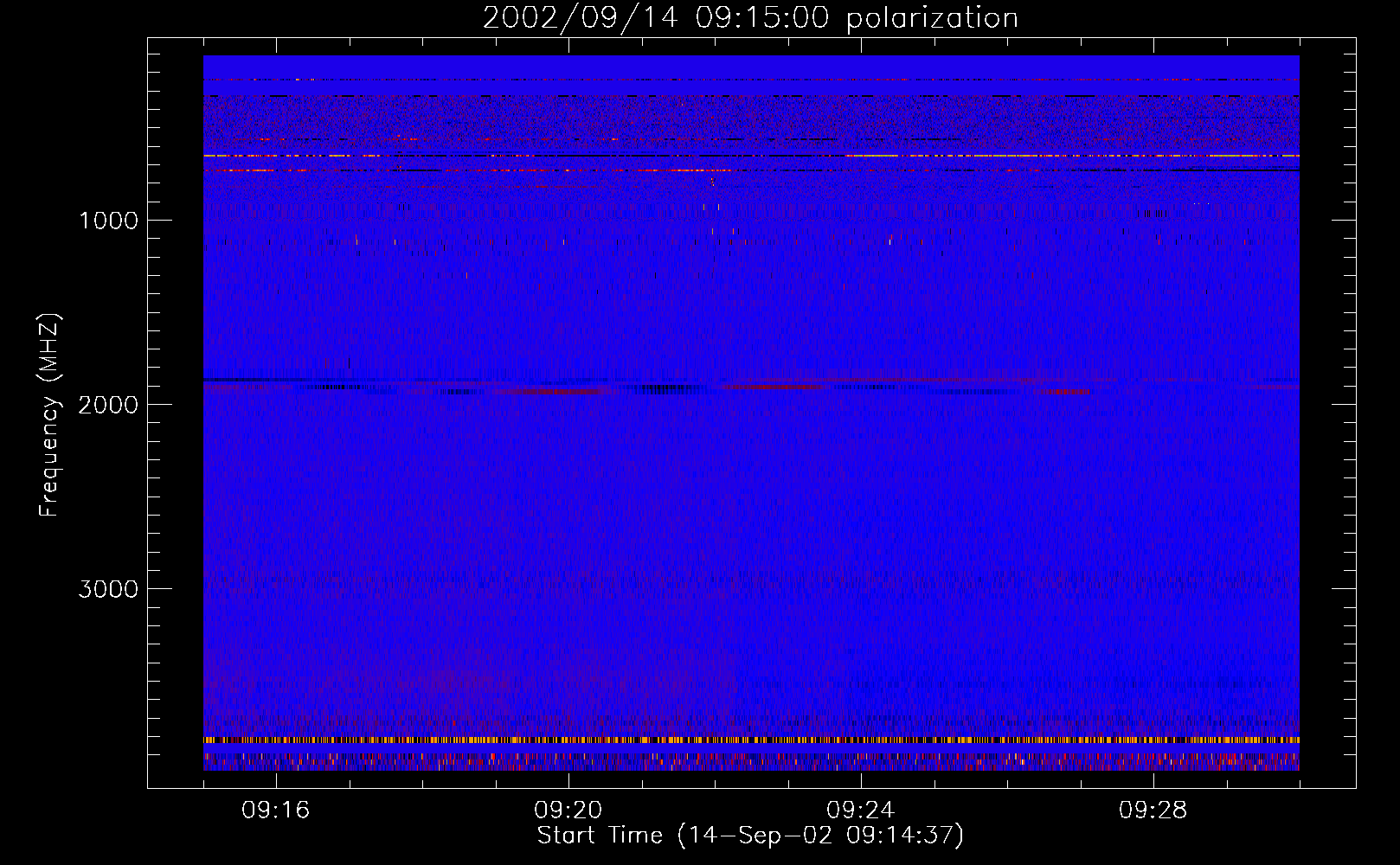Click the 1000 frequency tick label
The width and height of the screenshot is (1400, 865).
(109, 221)
